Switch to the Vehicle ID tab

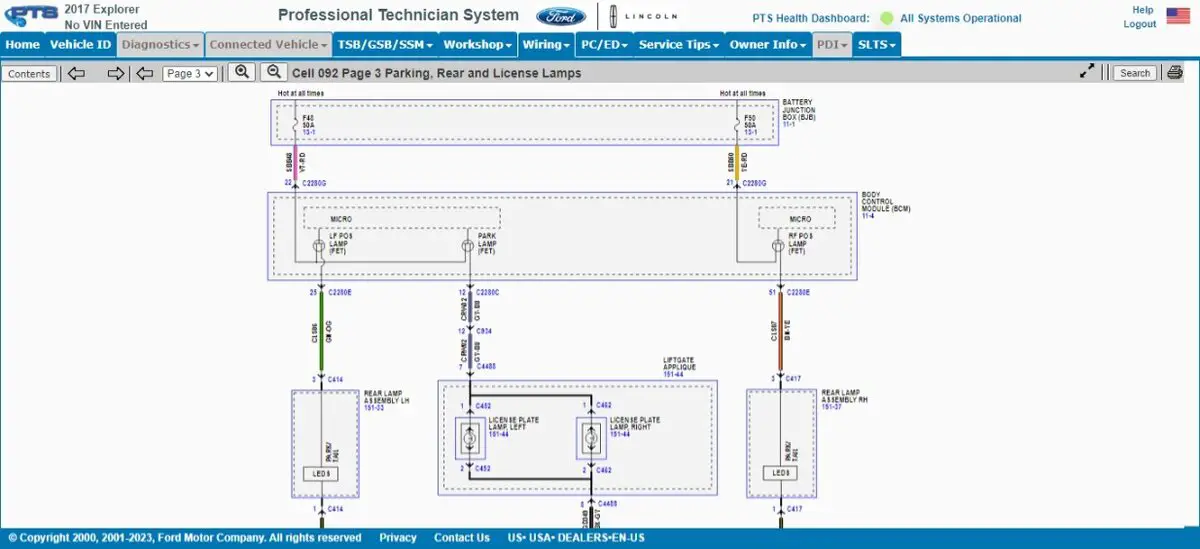(80, 44)
